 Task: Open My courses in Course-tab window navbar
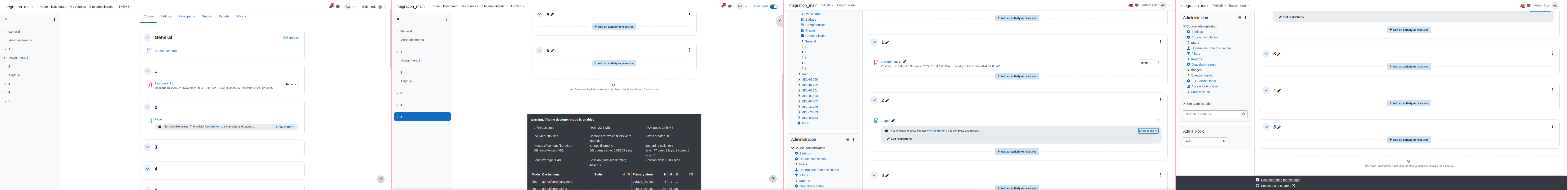tap(78, 7)
